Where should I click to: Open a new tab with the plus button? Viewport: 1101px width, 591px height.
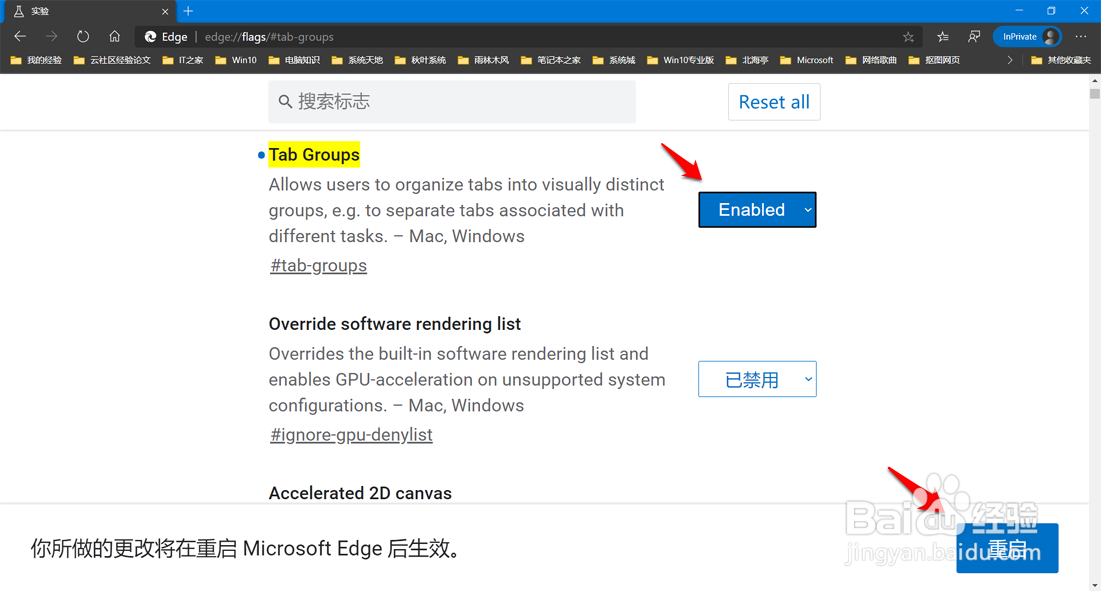point(188,11)
